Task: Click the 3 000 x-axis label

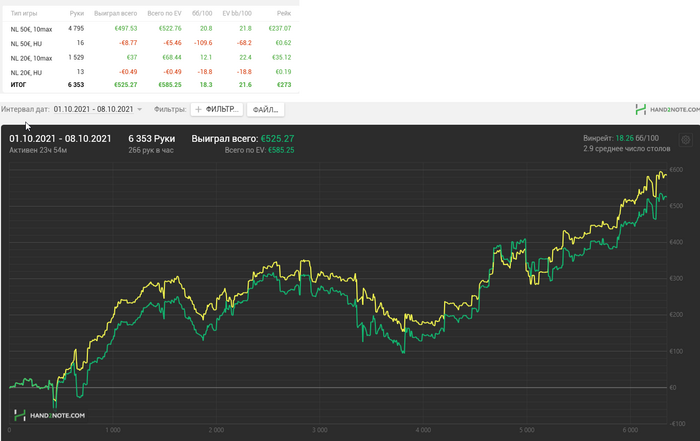Action: click(x=320, y=430)
